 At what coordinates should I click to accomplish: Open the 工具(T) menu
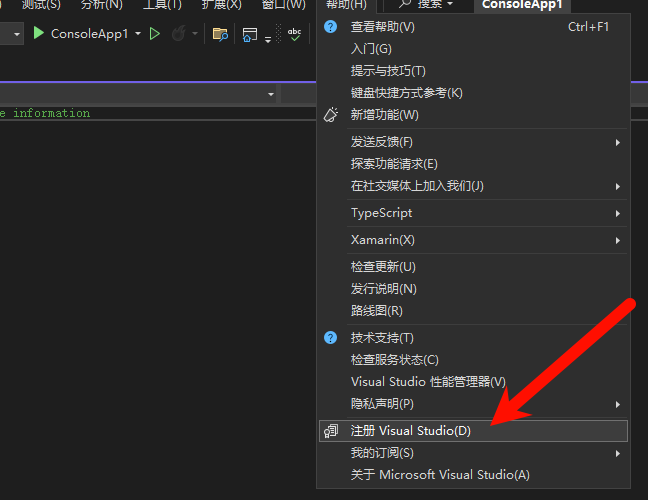(162, 5)
